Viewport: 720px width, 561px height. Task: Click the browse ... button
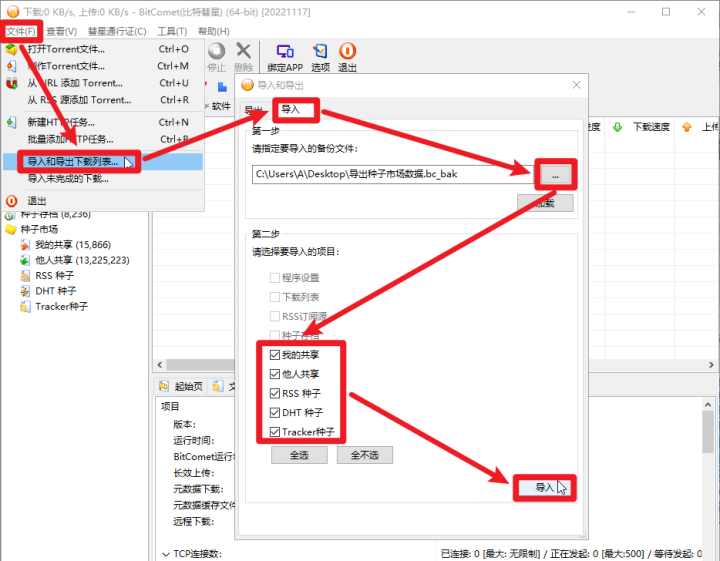tap(555, 175)
